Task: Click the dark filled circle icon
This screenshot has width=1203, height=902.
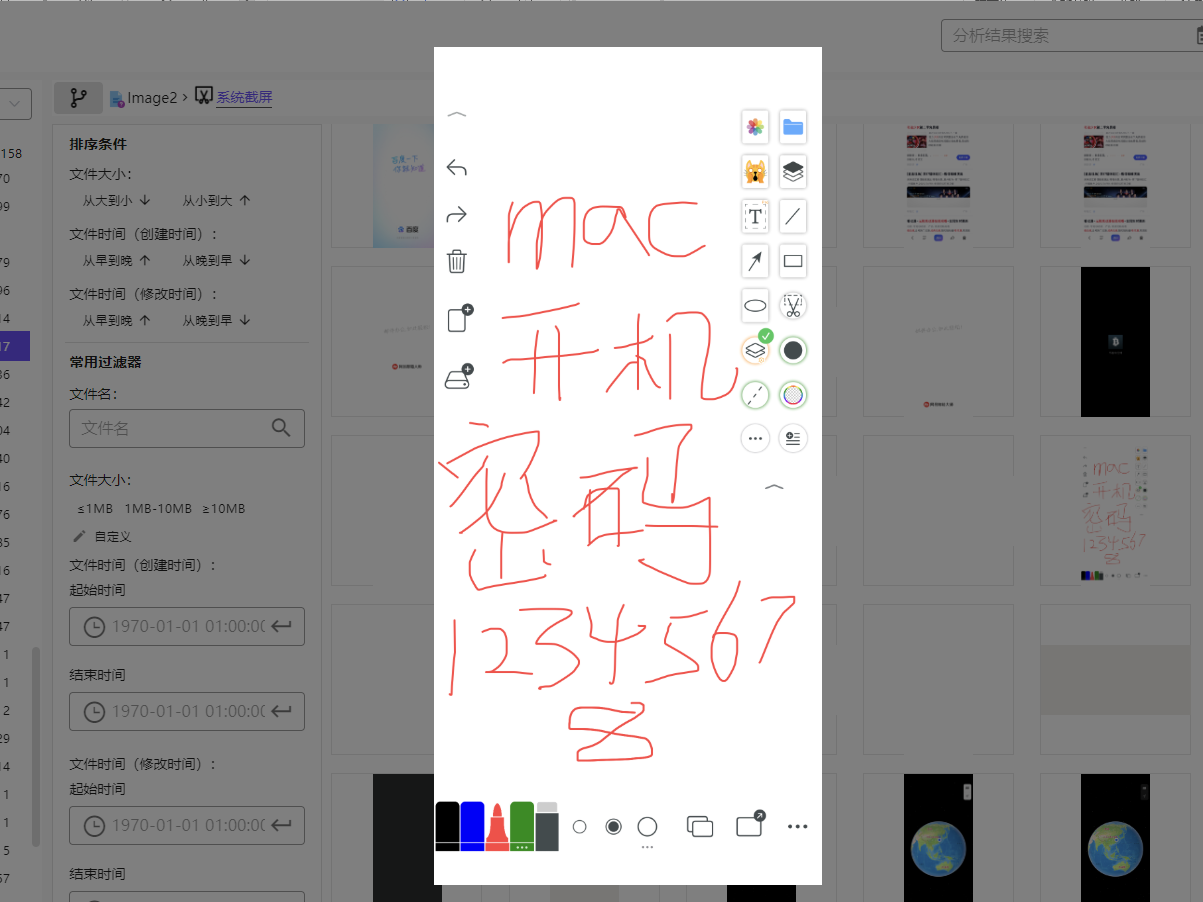Action: (793, 350)
